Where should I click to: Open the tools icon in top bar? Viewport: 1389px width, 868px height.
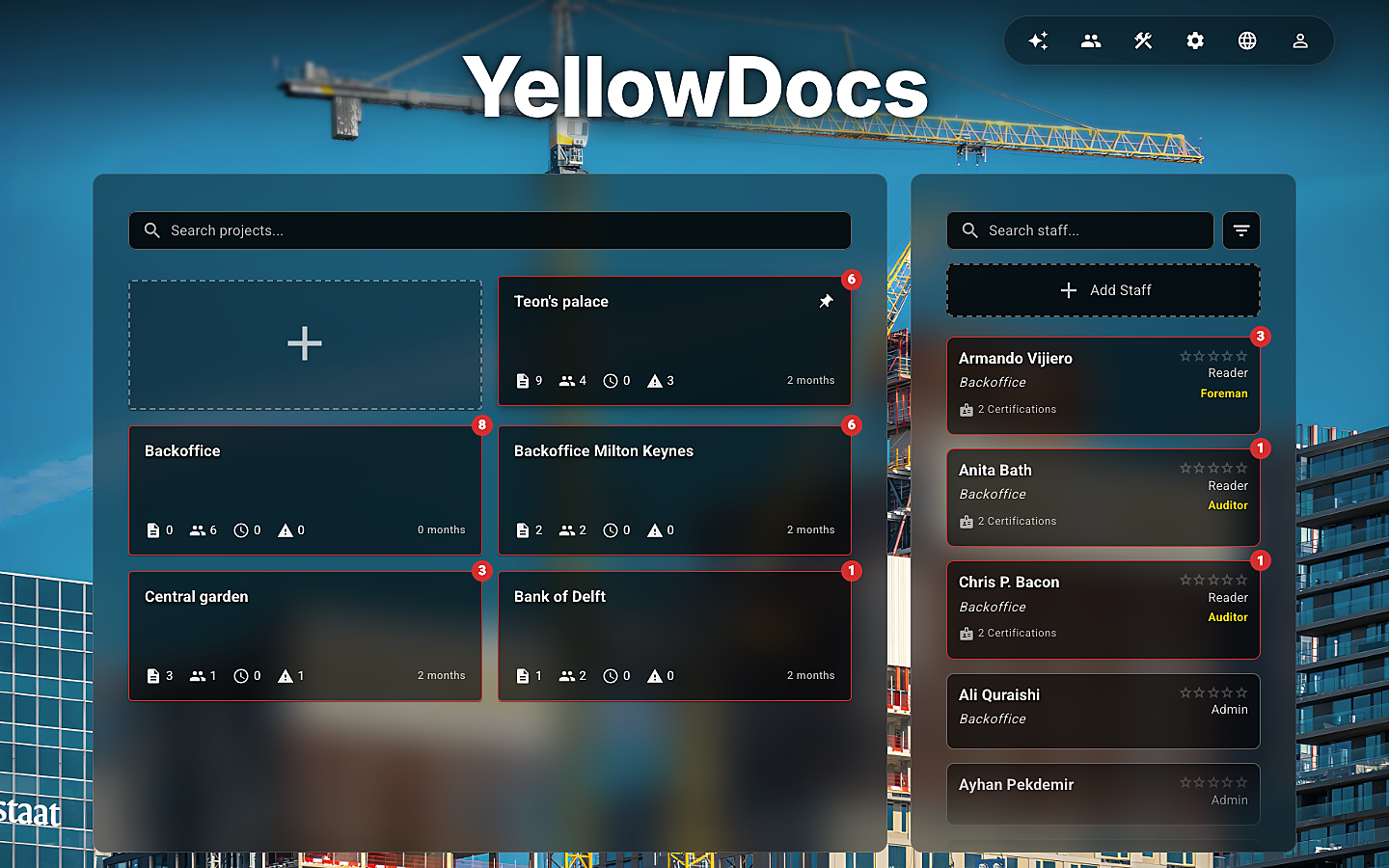click(x=1143, y=41)
